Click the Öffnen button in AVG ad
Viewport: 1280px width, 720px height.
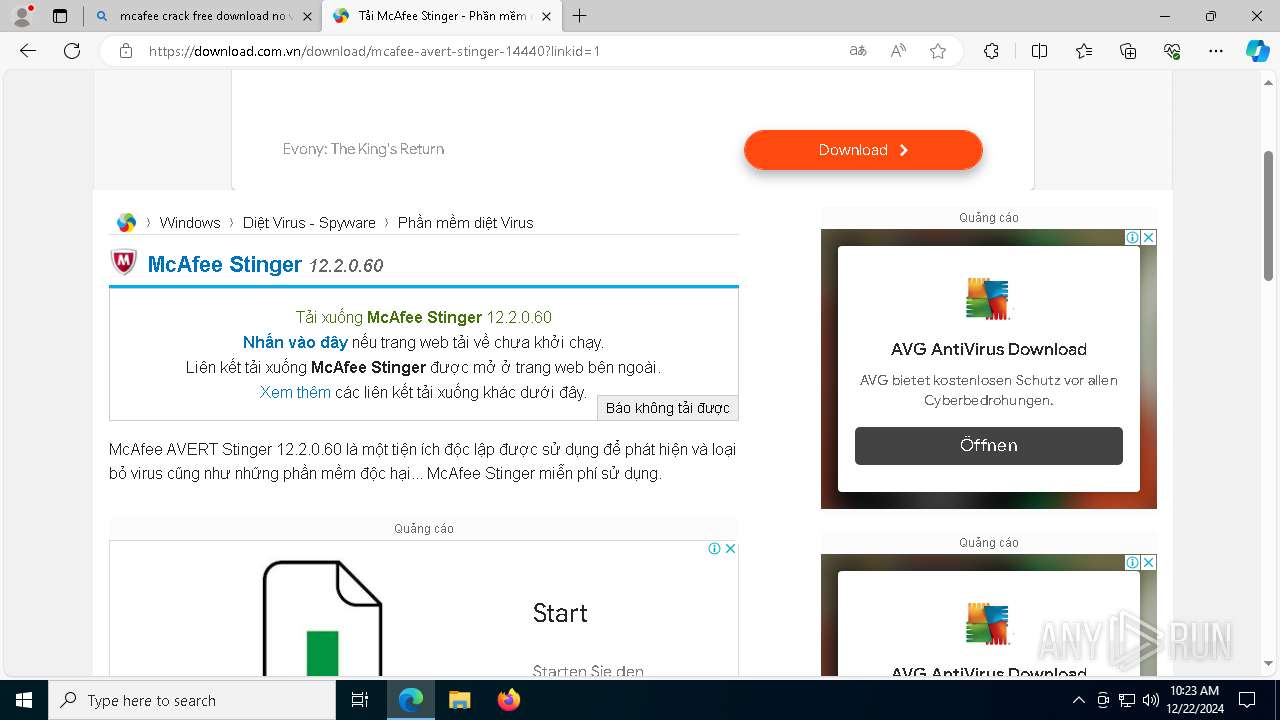pyautogui.click(x=989, y=445)
